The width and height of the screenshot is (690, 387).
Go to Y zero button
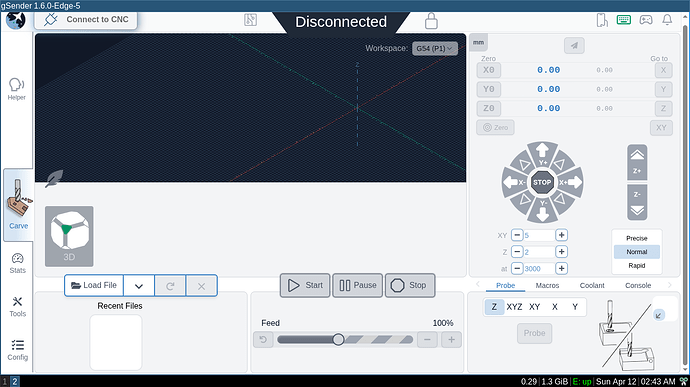point(663,89)
